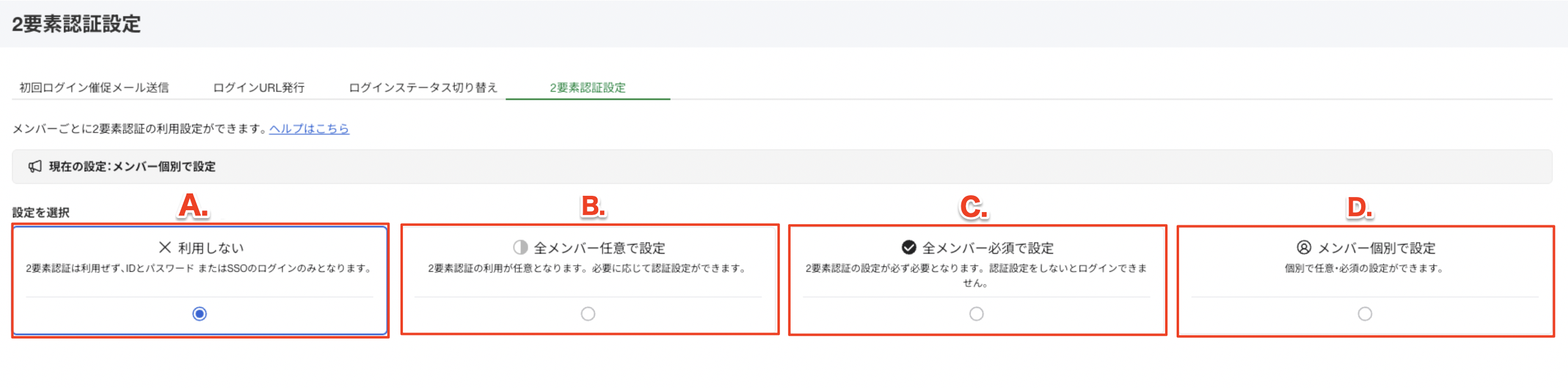Click the 全メンバー任意で設定 card title
1568x388 pixels.
(599, 248)
